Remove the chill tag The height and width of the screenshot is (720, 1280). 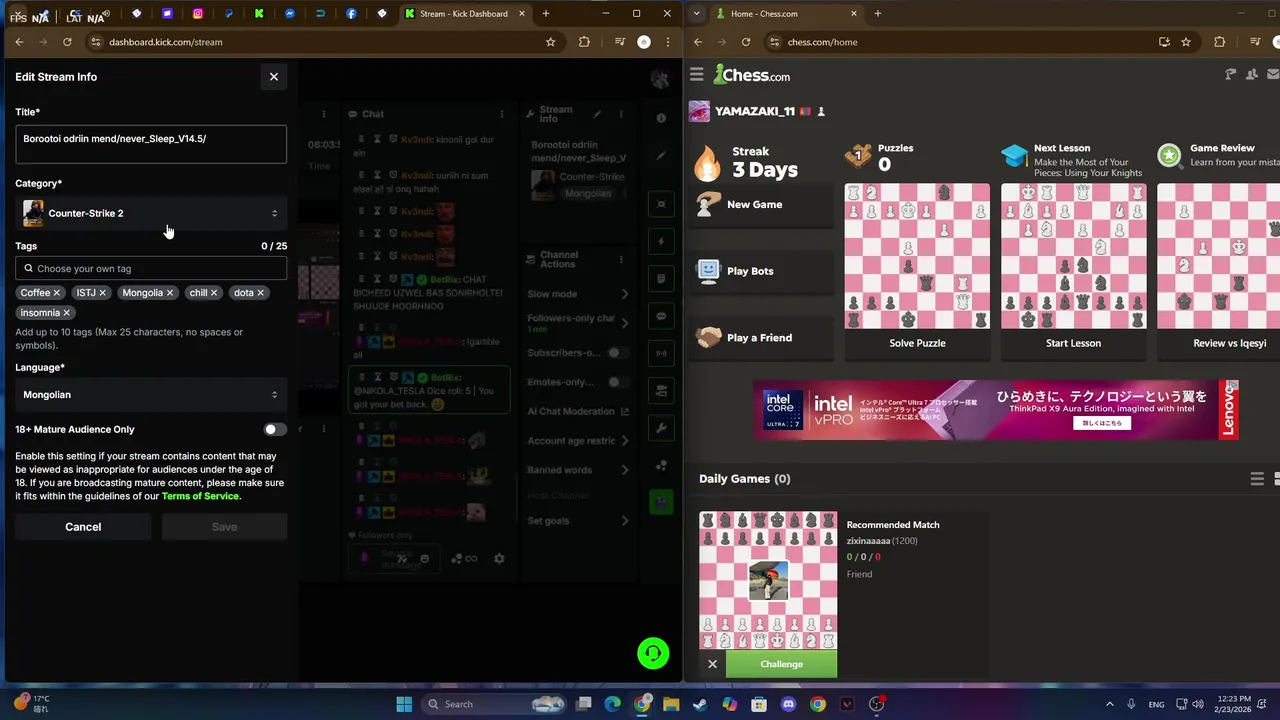click(213, 293)
